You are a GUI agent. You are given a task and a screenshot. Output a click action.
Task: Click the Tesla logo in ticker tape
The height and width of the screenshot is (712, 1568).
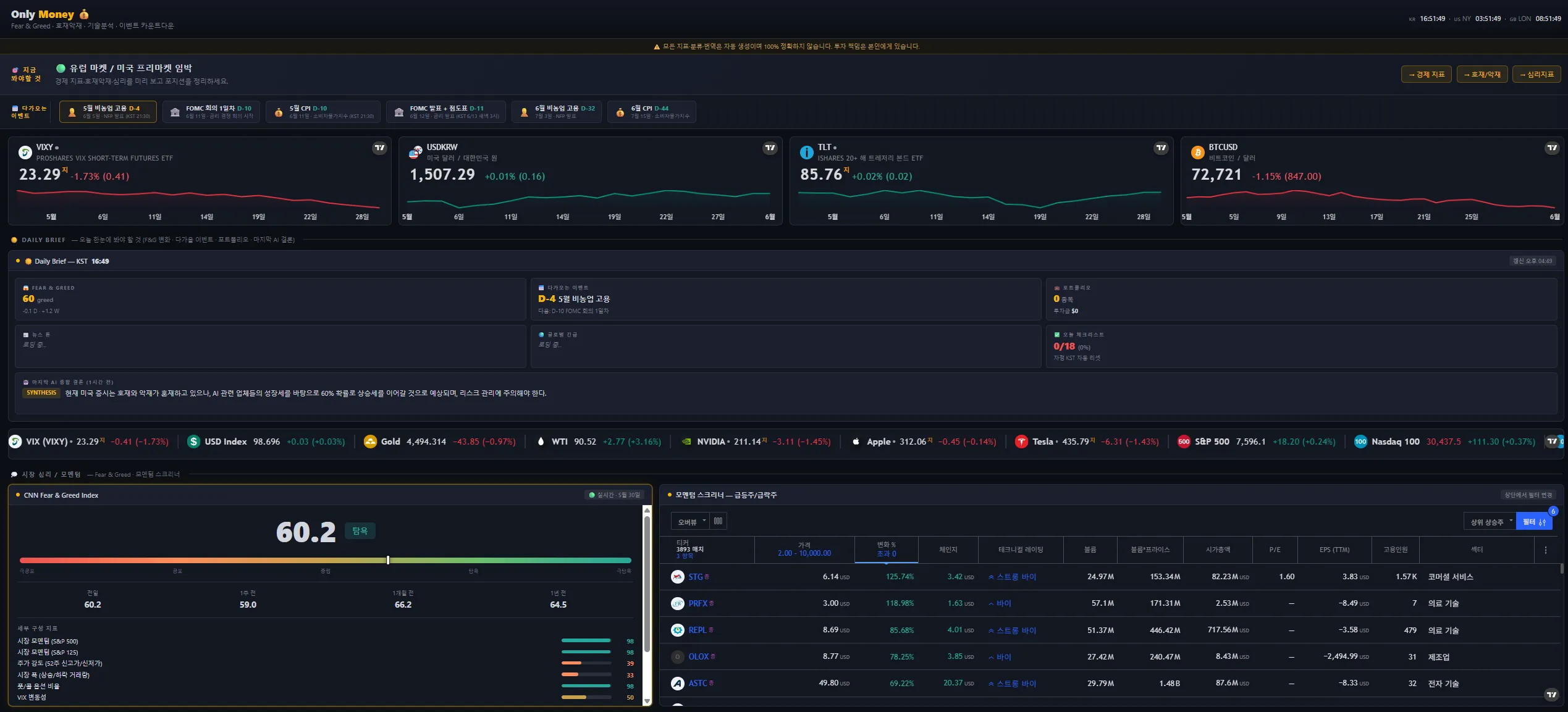[1021, 442]
